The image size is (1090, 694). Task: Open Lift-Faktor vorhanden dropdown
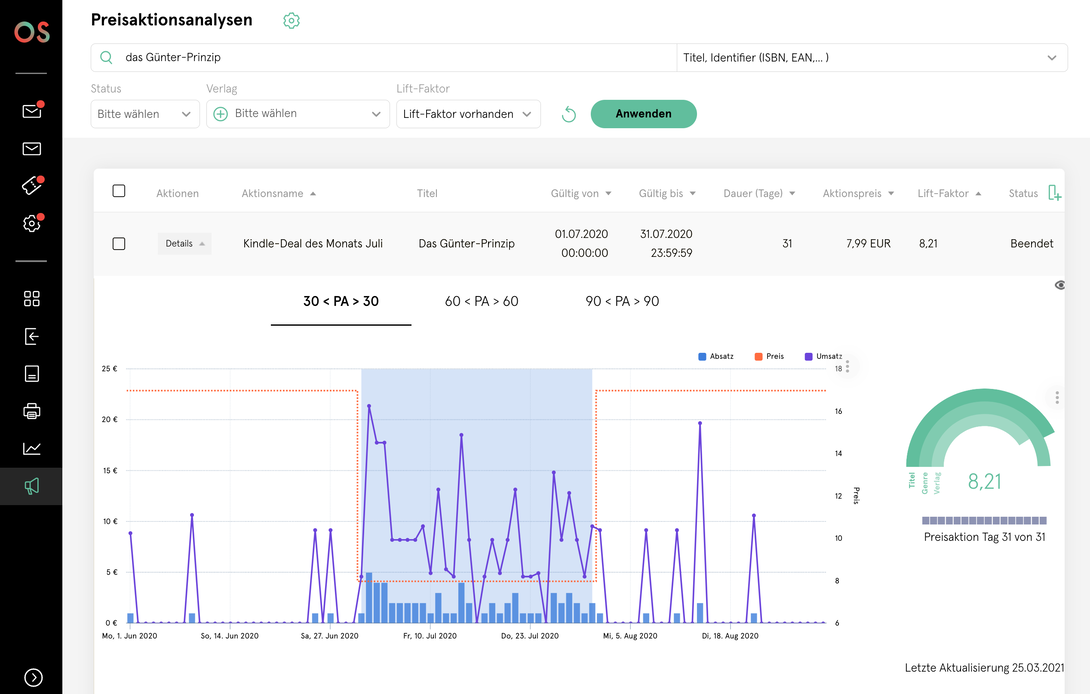[x=468, y=114]
